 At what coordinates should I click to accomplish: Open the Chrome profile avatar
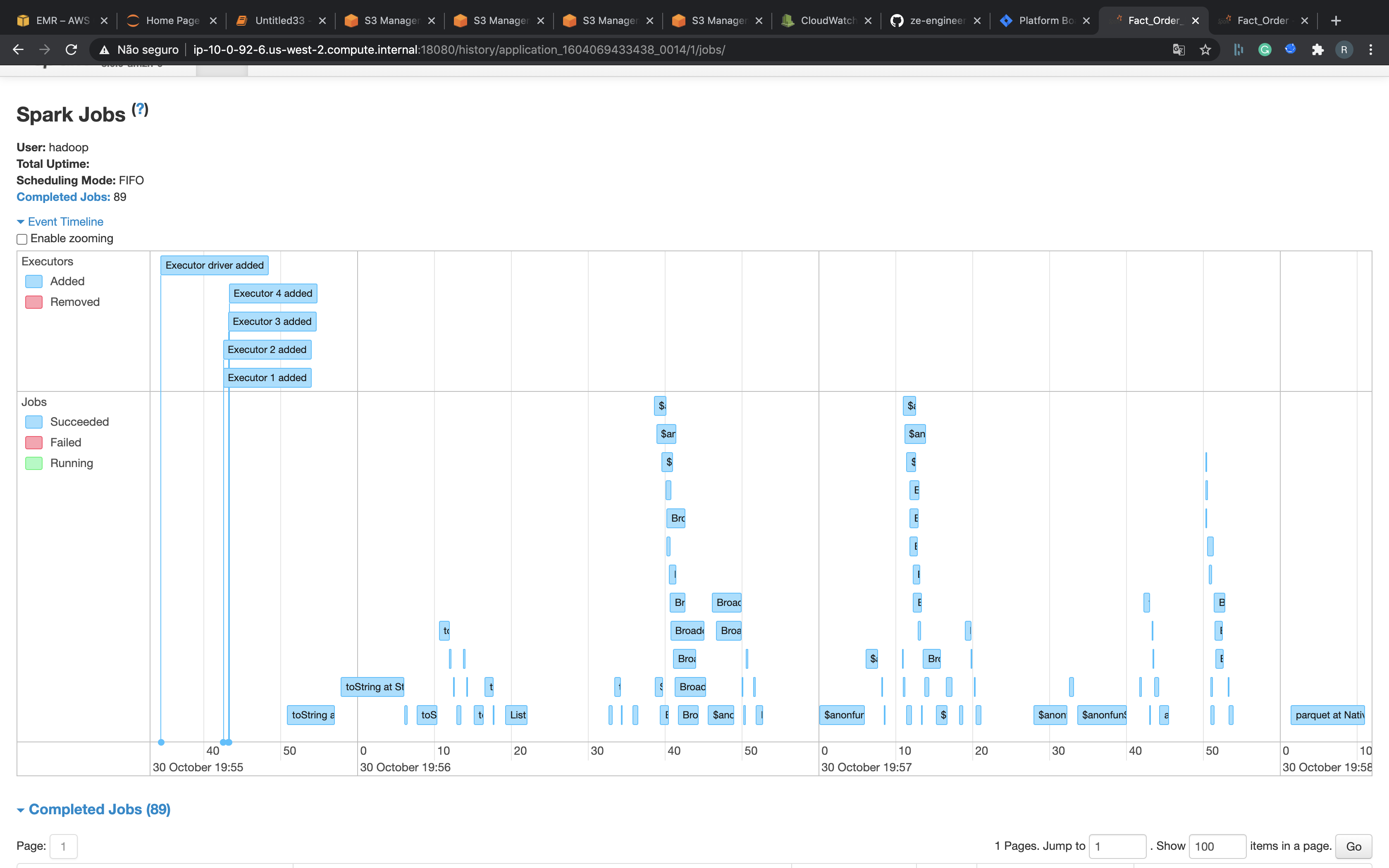(1344, 49)
